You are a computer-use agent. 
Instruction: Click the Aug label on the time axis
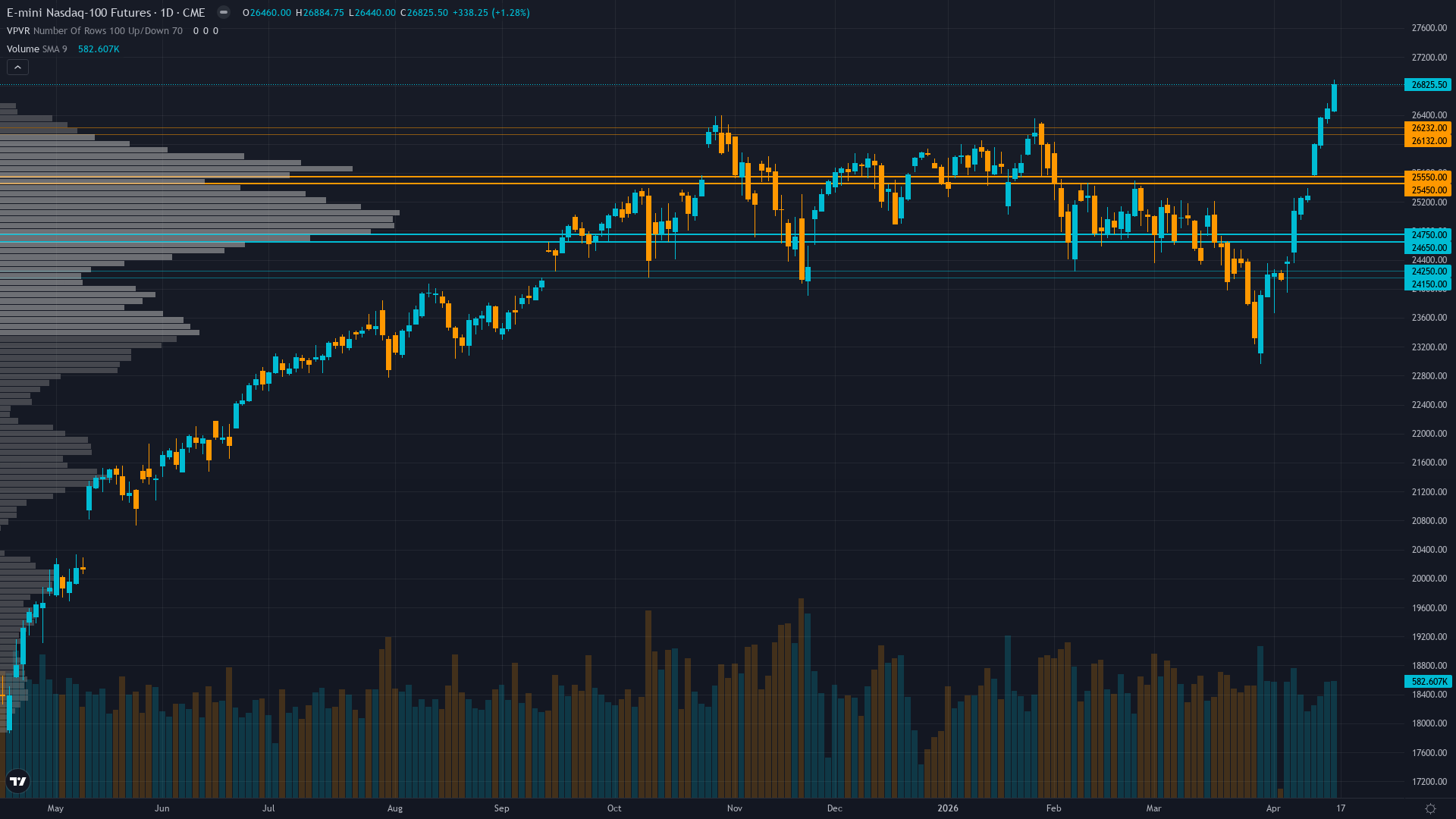[394, 808]
